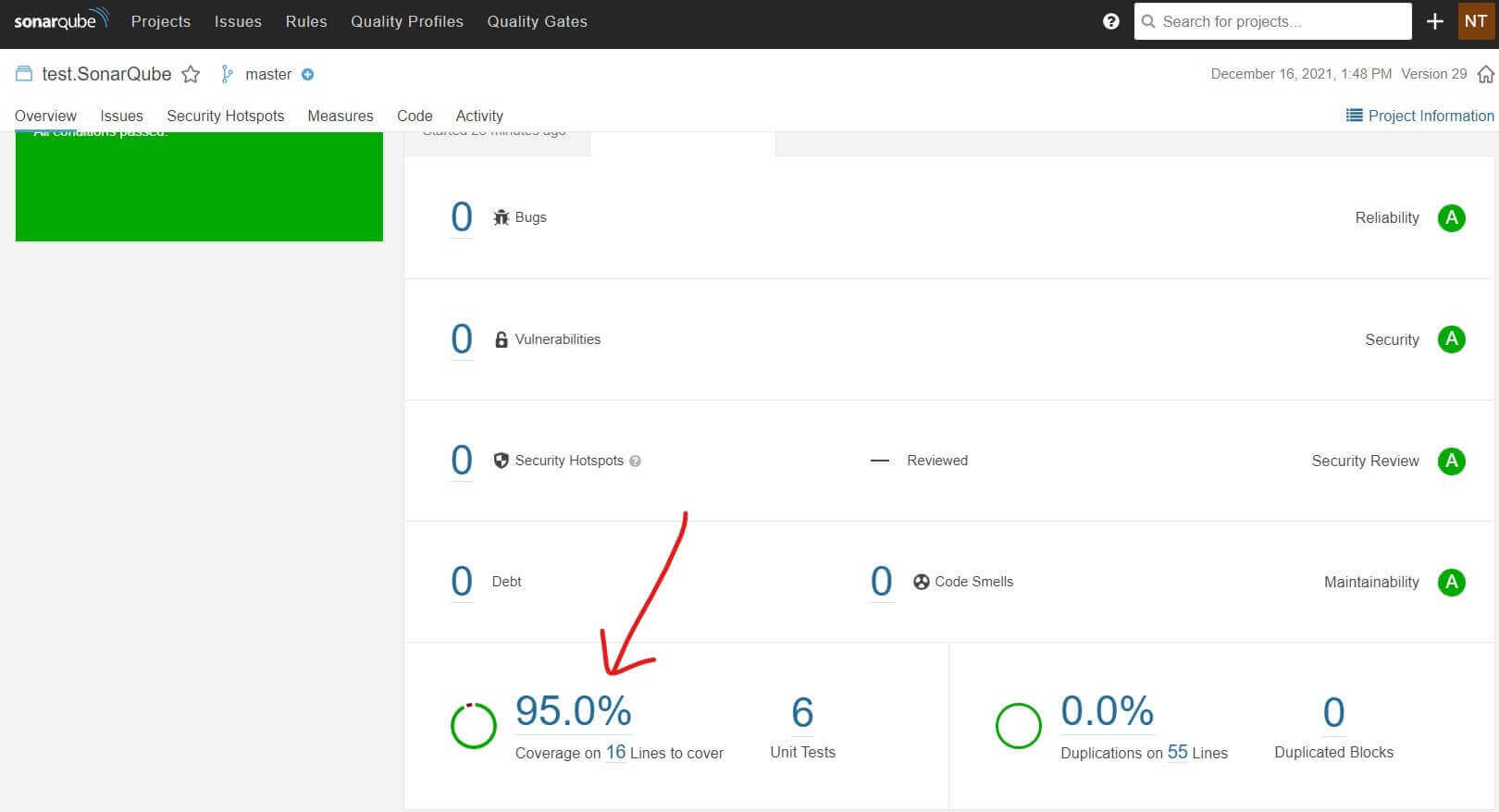Image resolution: width=1499 pixels, height=812 pixels.
Task: Click the 0 Vulnerabilities count
Action: 462,339
